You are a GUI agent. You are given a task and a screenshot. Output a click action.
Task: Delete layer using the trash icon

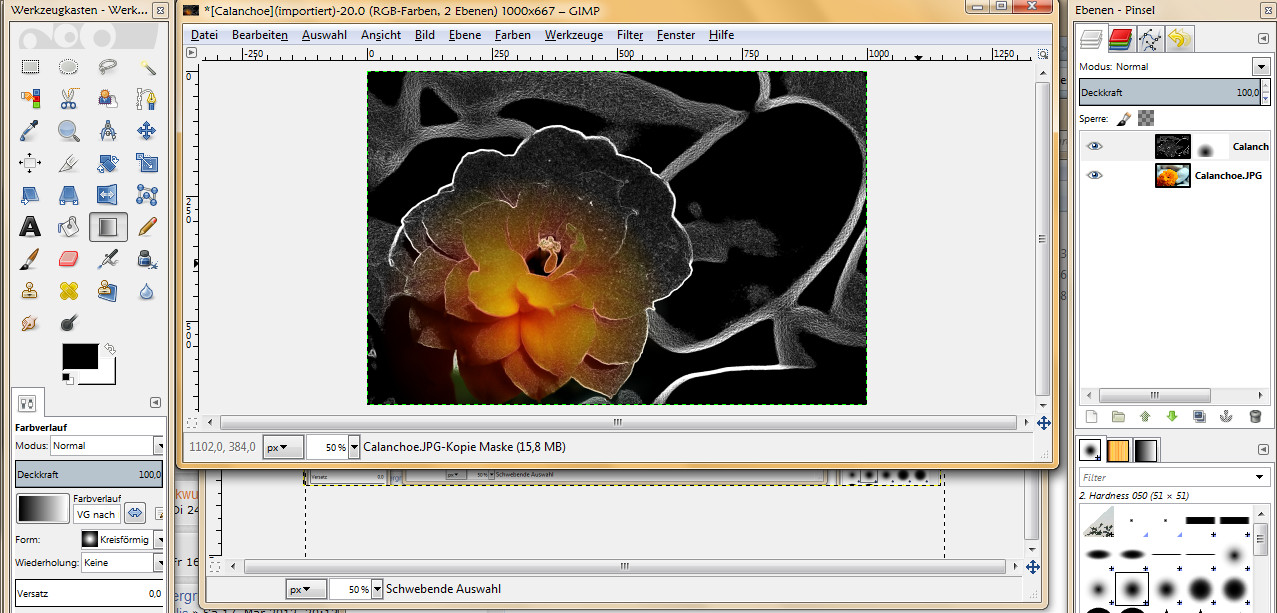pos(1255,416)
